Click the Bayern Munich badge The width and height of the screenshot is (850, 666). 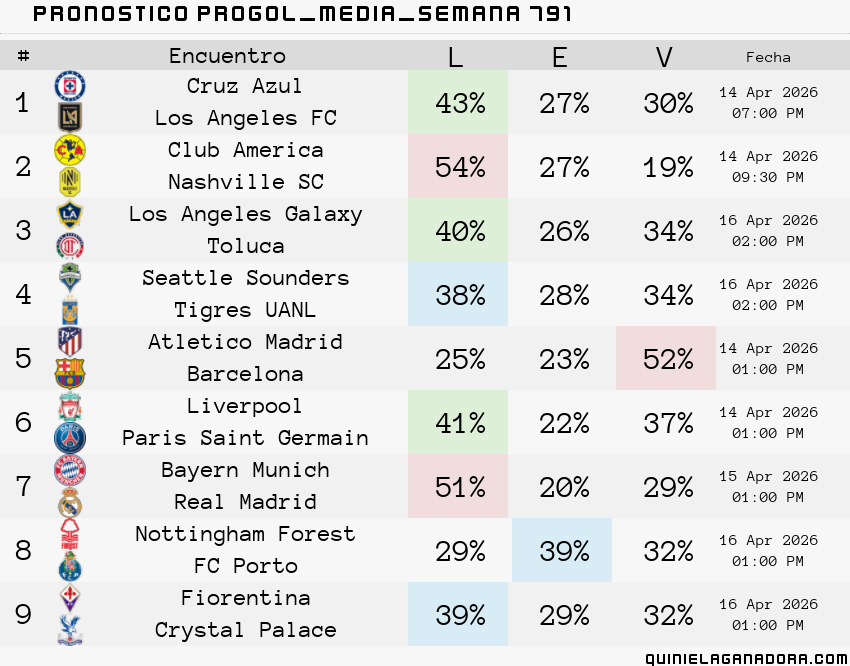(x=70, y=470)
